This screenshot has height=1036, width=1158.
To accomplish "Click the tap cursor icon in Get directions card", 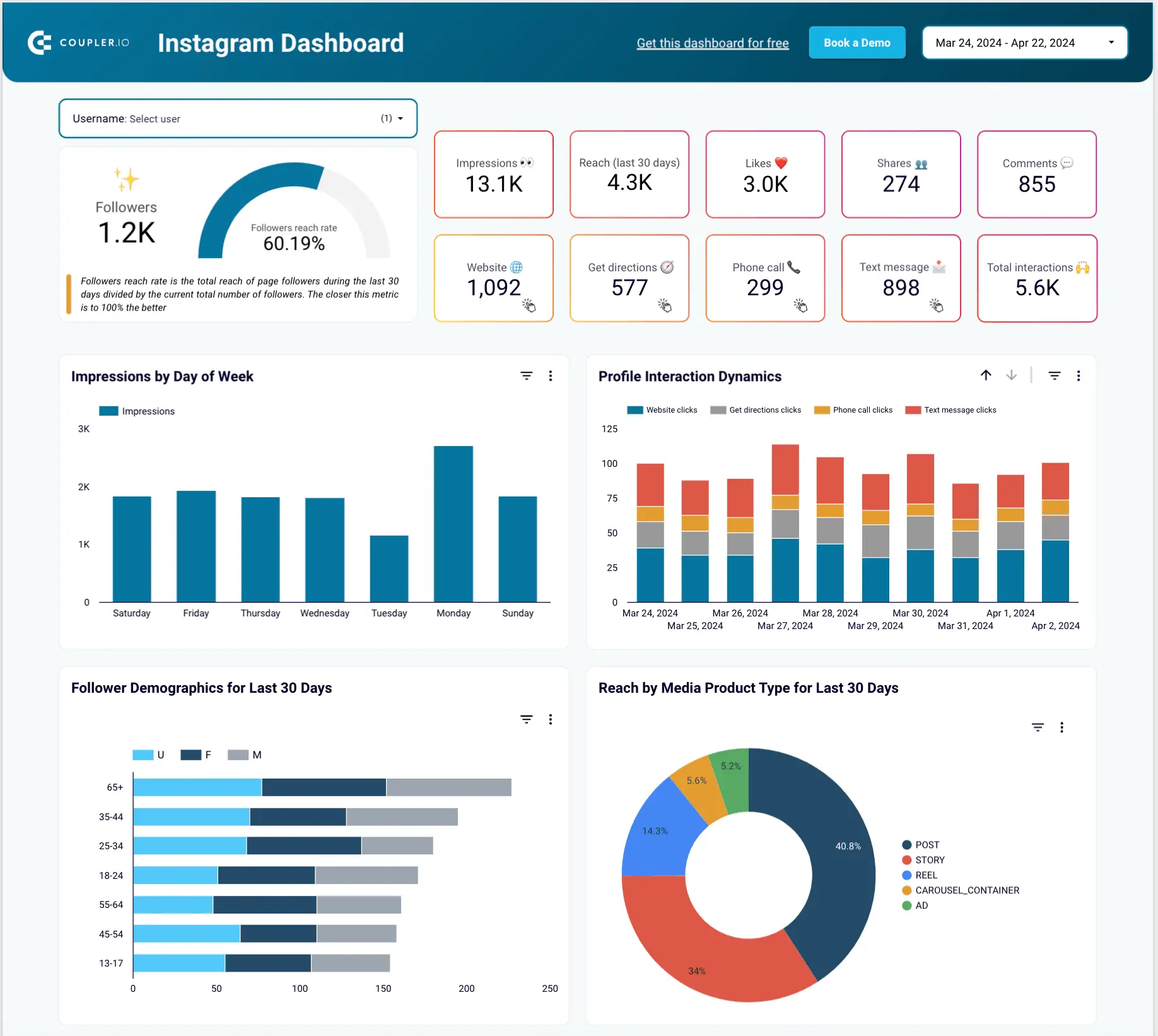I will (x=665, y=306).
